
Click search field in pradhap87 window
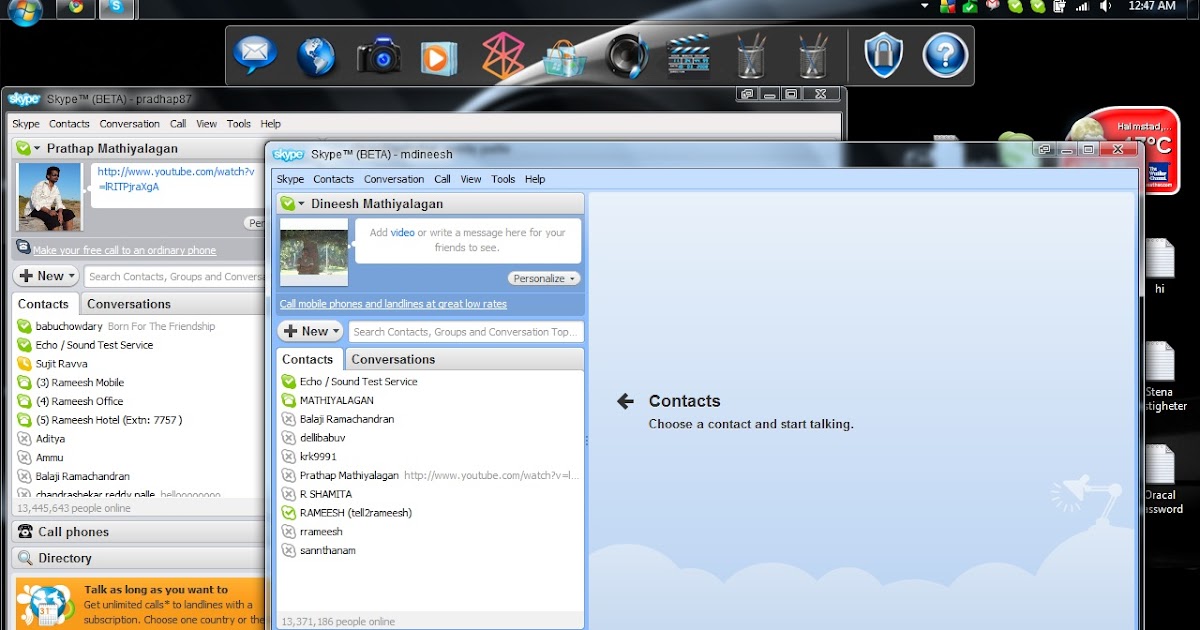(x=176, y=277)
